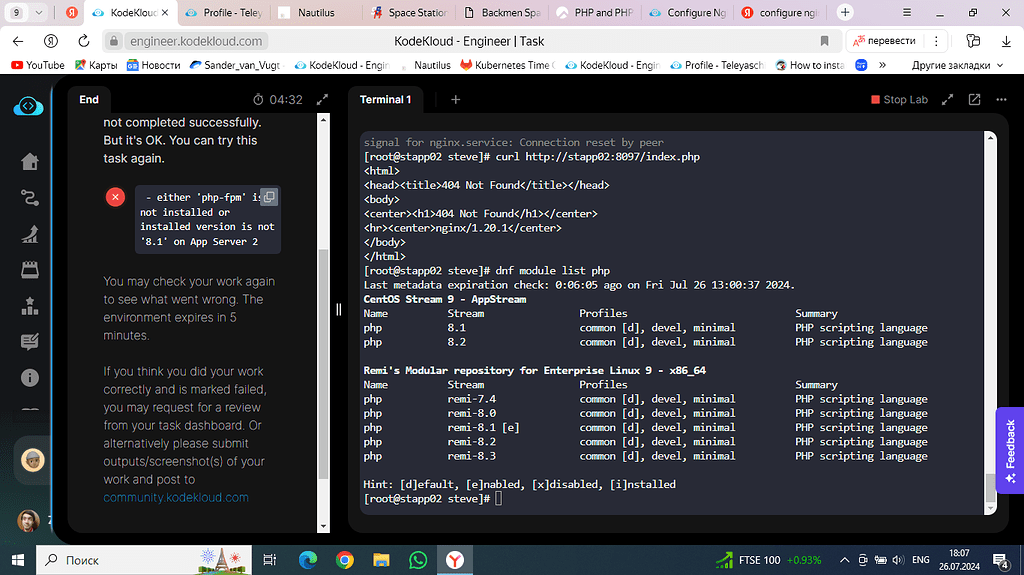Viewport: 1024px width, 575px height.
Task: Open browser downloads icon
Action: coord(1006,41)
